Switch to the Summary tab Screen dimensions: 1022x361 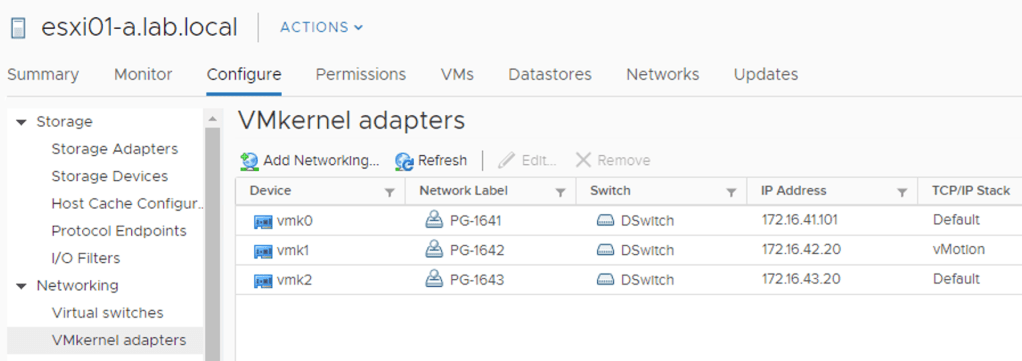coord(43,74)
